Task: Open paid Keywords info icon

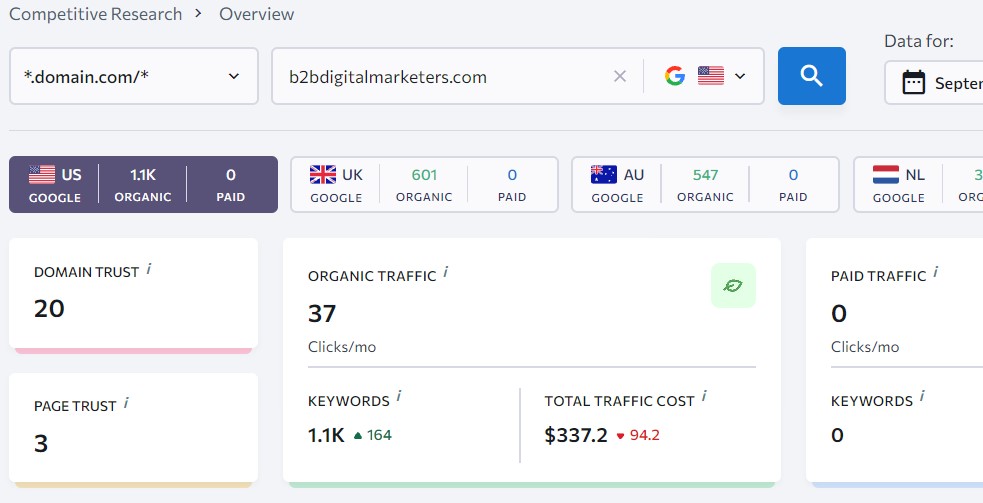Action: 922,396
